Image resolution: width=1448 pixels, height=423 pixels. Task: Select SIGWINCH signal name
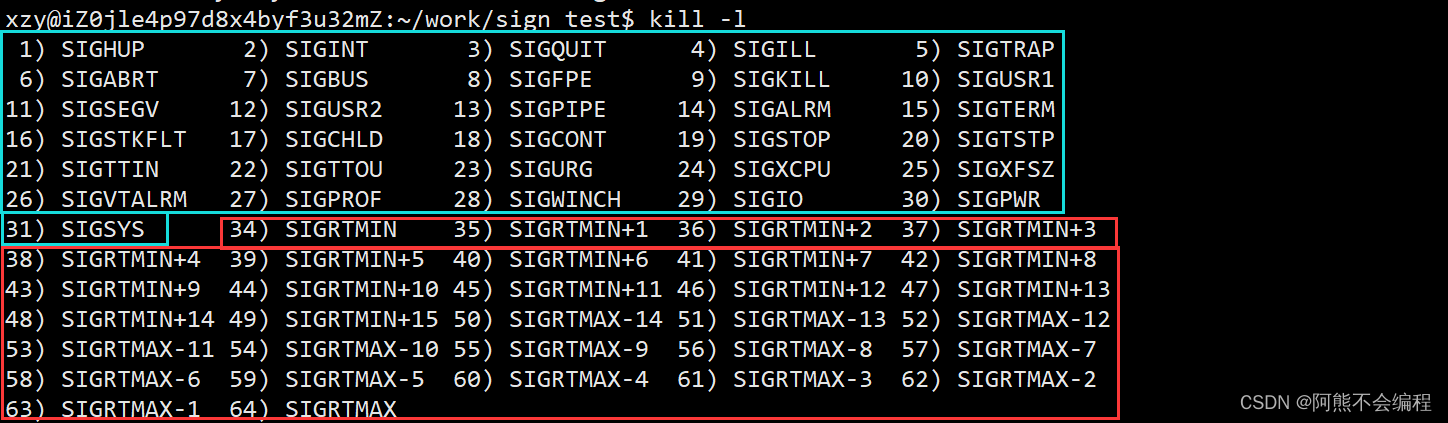565,199
